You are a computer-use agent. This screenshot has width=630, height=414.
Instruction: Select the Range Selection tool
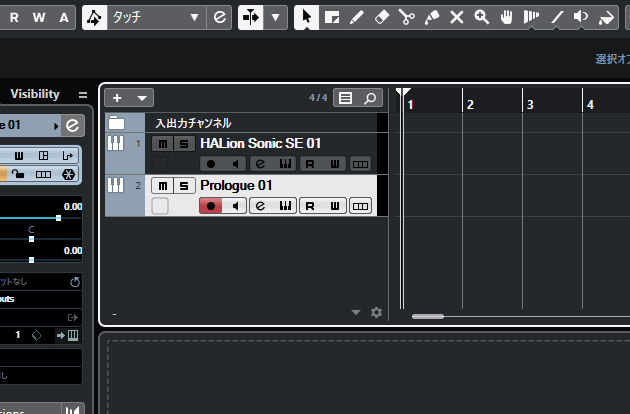[332, 17]
